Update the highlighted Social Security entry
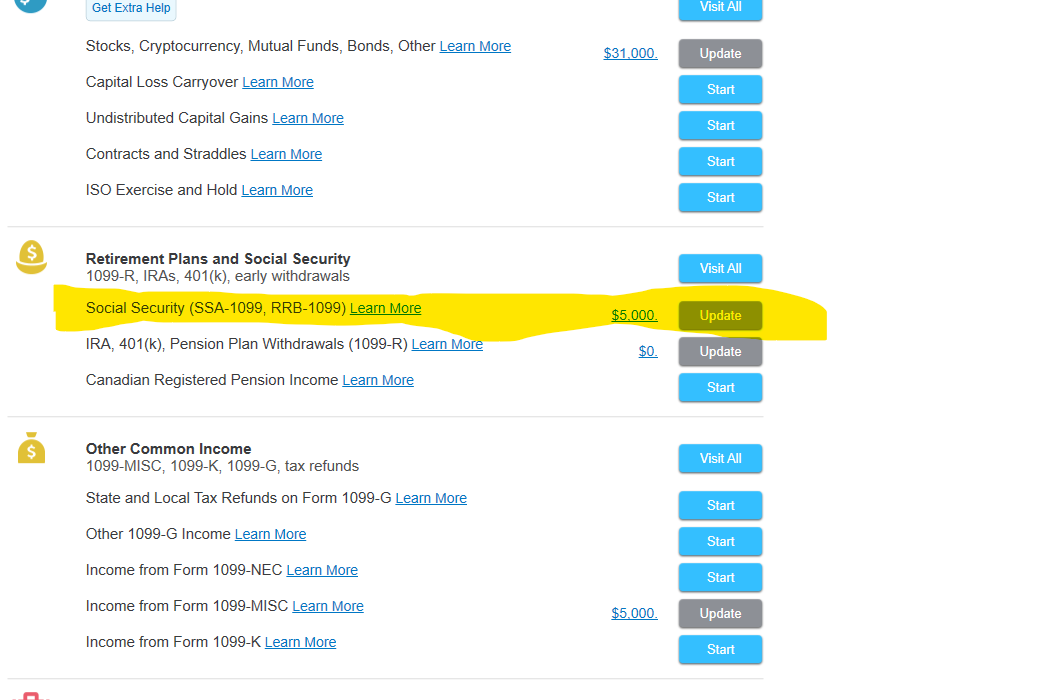The height and width of the screenshot is (700, 1057). tap(720, 316)
